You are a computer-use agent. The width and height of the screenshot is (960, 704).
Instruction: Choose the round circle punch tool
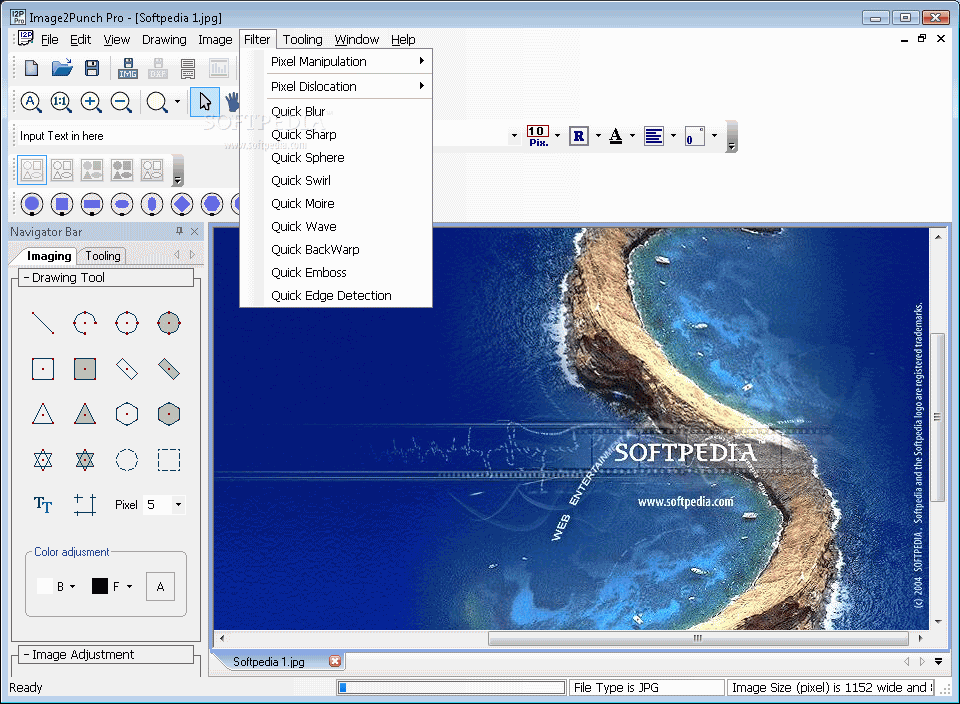32,204
